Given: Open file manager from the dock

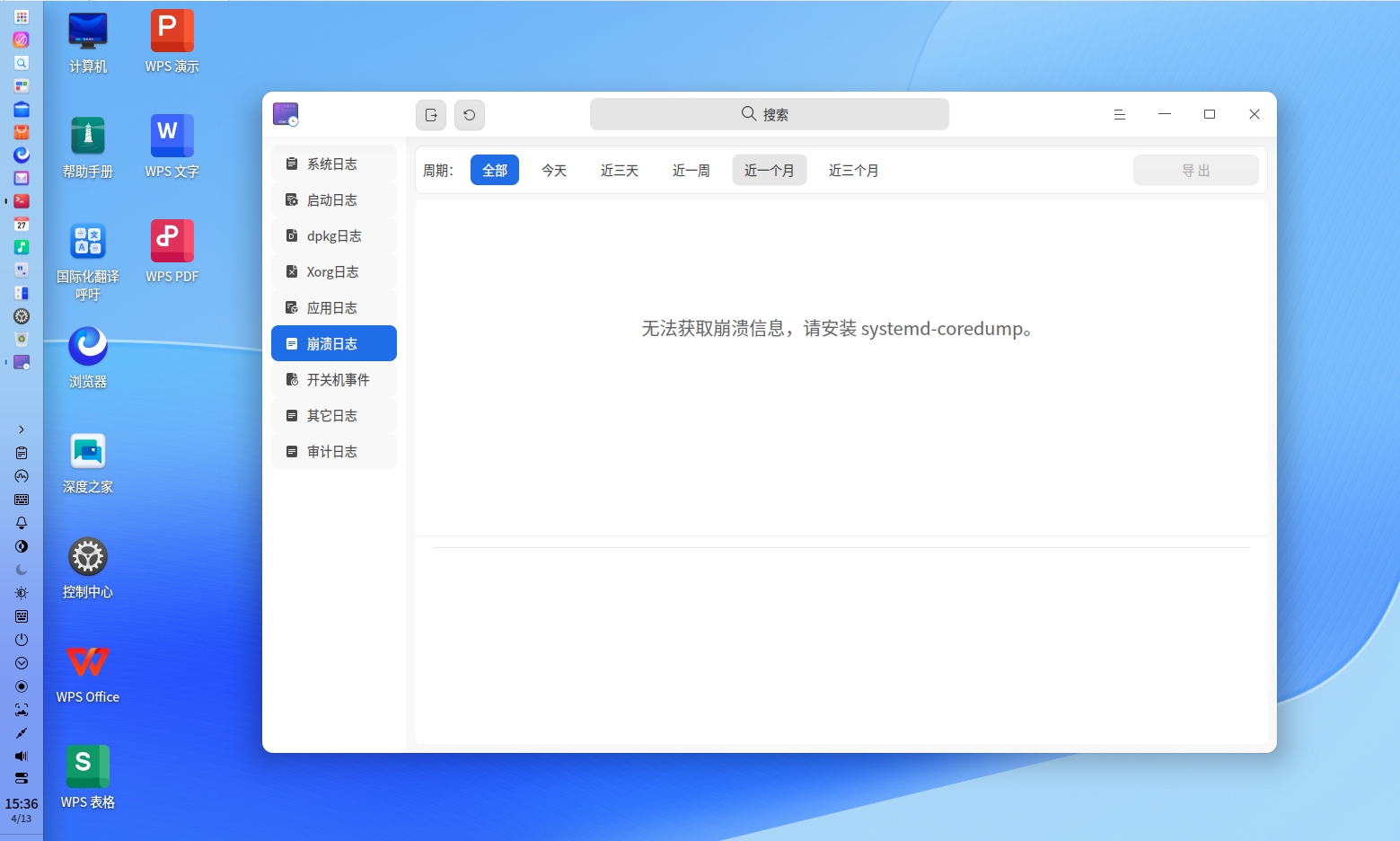Looking at the screenshot, I should point(22,110).
